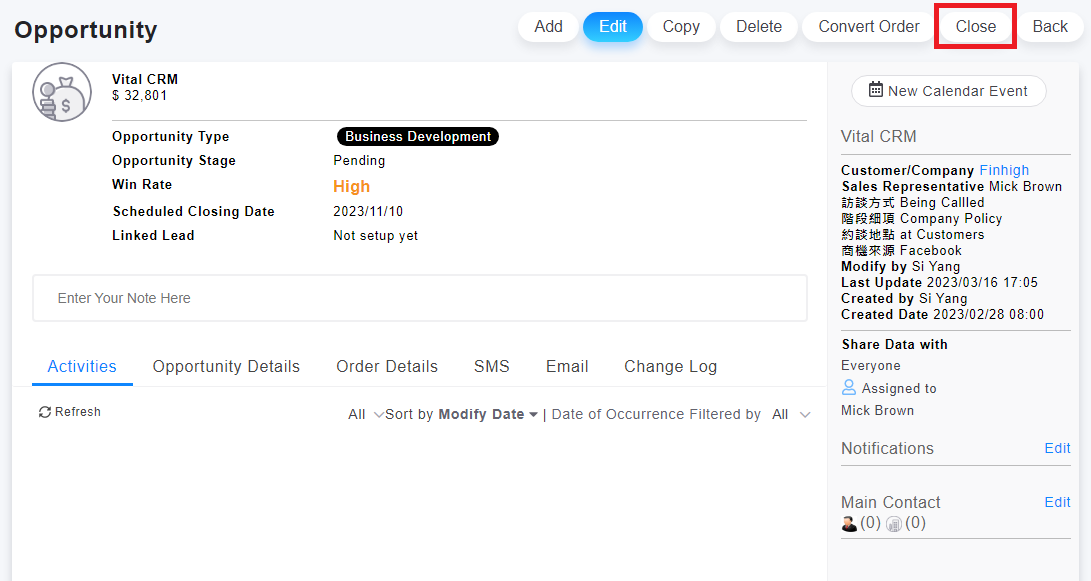1091x581 pixels.
Task: Click the Refresh icon in Activities
Action: (x=45, y=412)
